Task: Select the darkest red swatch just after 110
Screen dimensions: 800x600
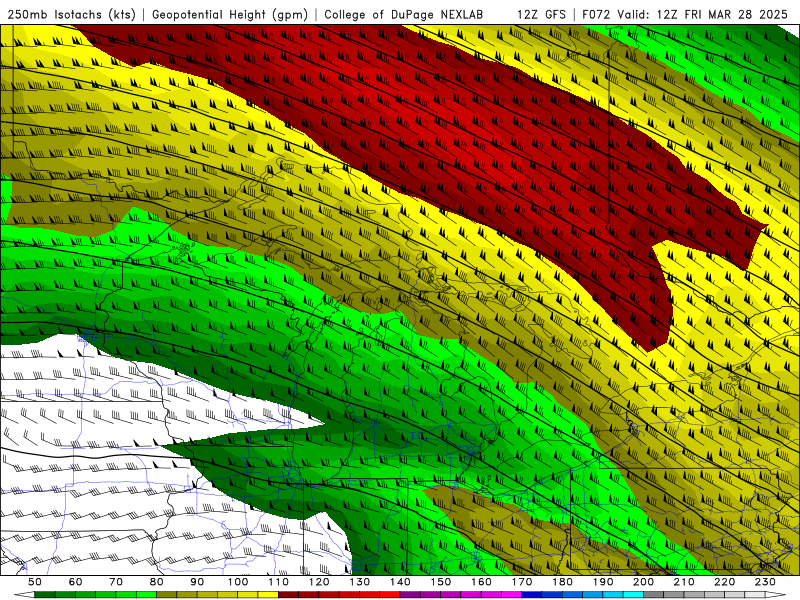Action: [x=288, y=595]
